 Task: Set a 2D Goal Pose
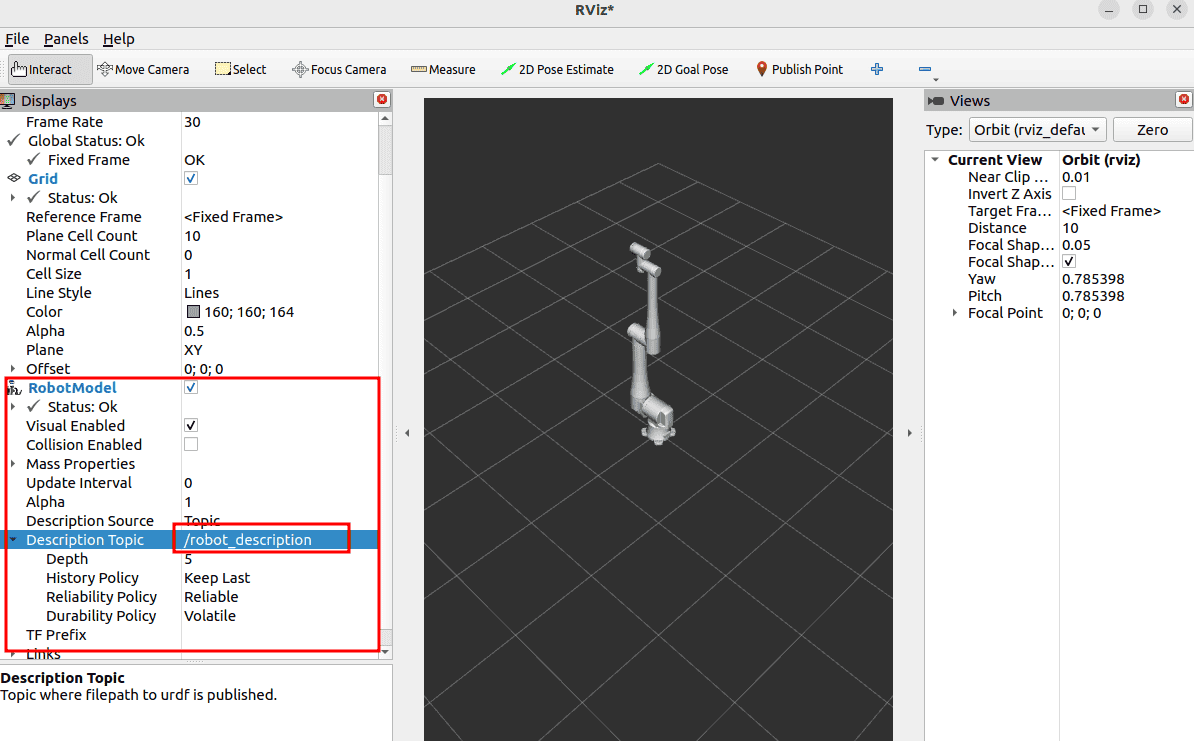[x=684, y=69]
